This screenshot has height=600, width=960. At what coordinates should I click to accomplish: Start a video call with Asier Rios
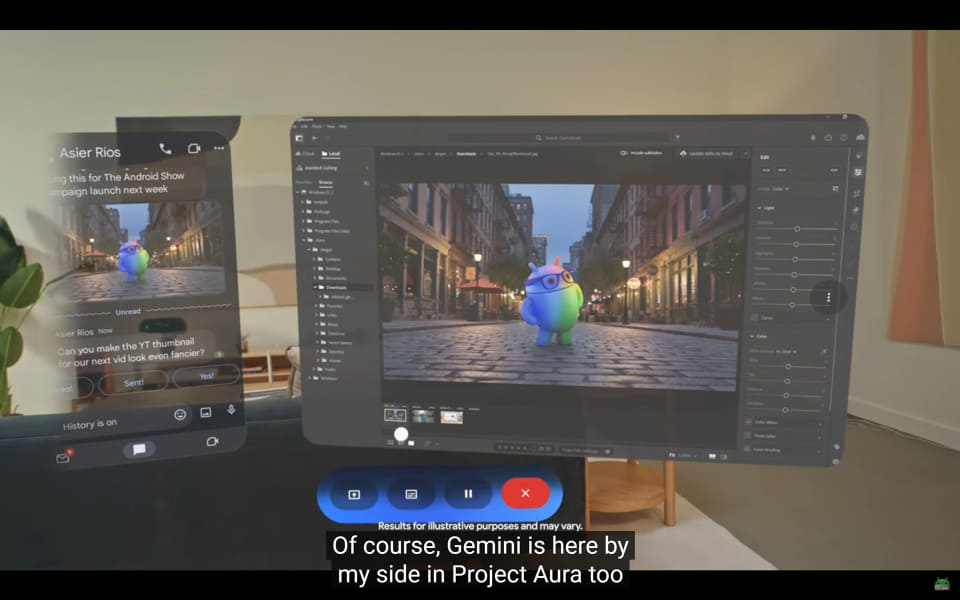coord(194,149)
